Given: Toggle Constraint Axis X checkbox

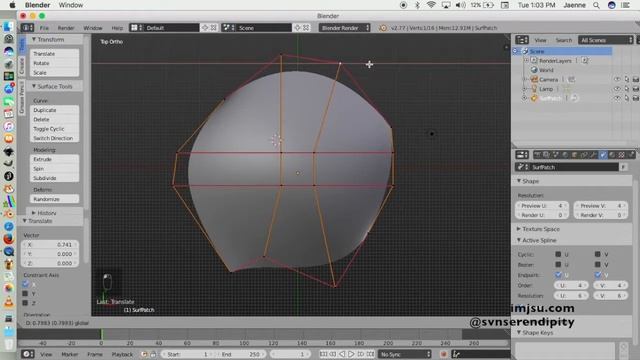Looking at the screenshot, I should pos(25,284).
